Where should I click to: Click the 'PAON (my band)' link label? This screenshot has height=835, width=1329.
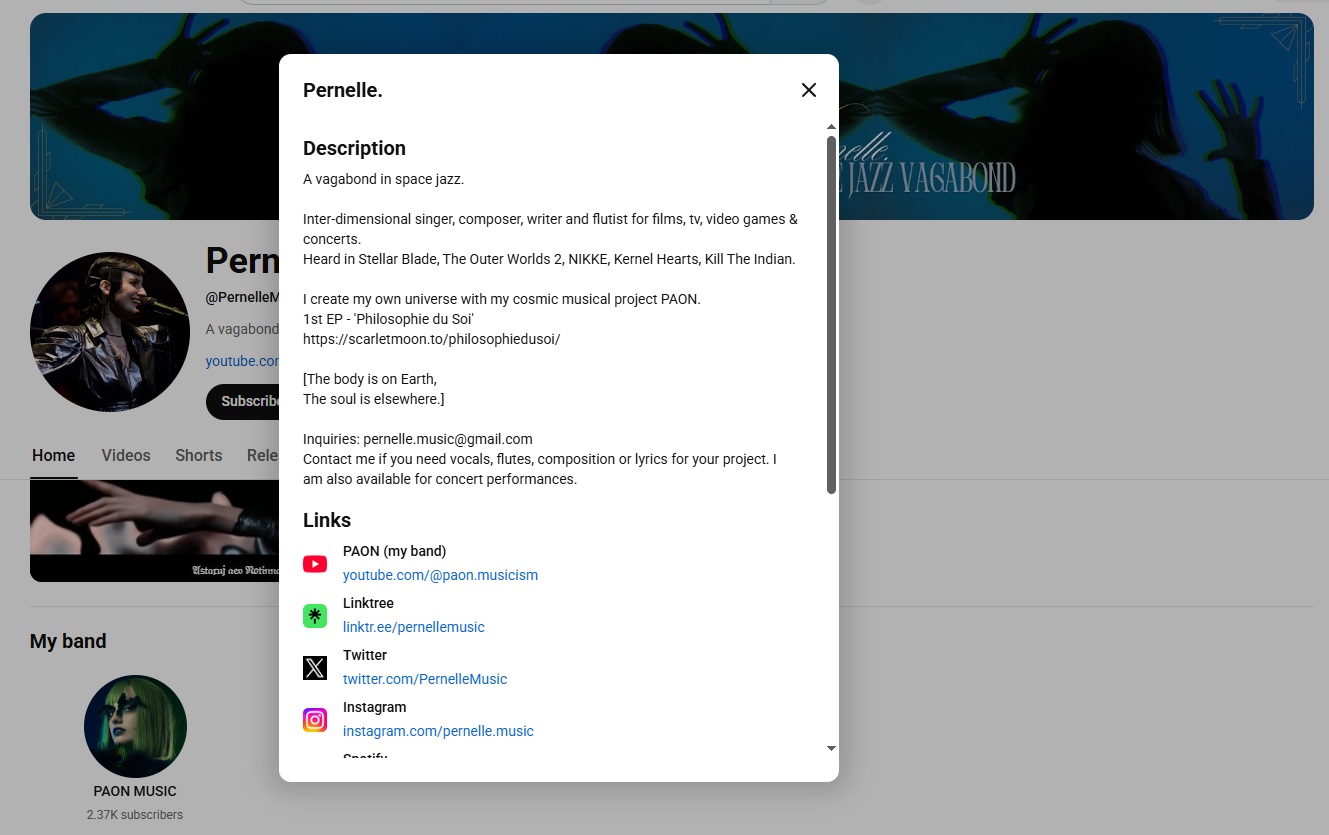394,551
